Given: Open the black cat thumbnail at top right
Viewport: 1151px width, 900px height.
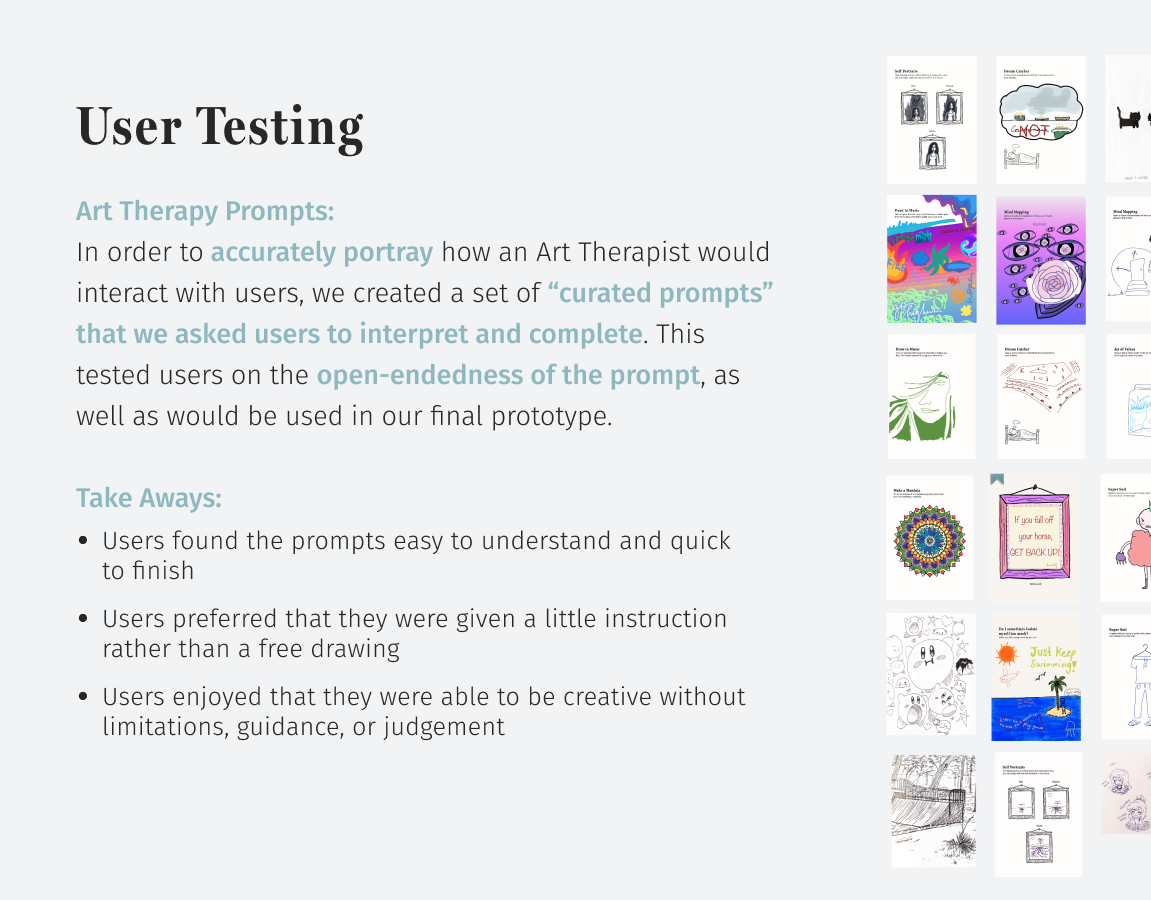Looking at the screenshot, I should [x=1128, y=119].
